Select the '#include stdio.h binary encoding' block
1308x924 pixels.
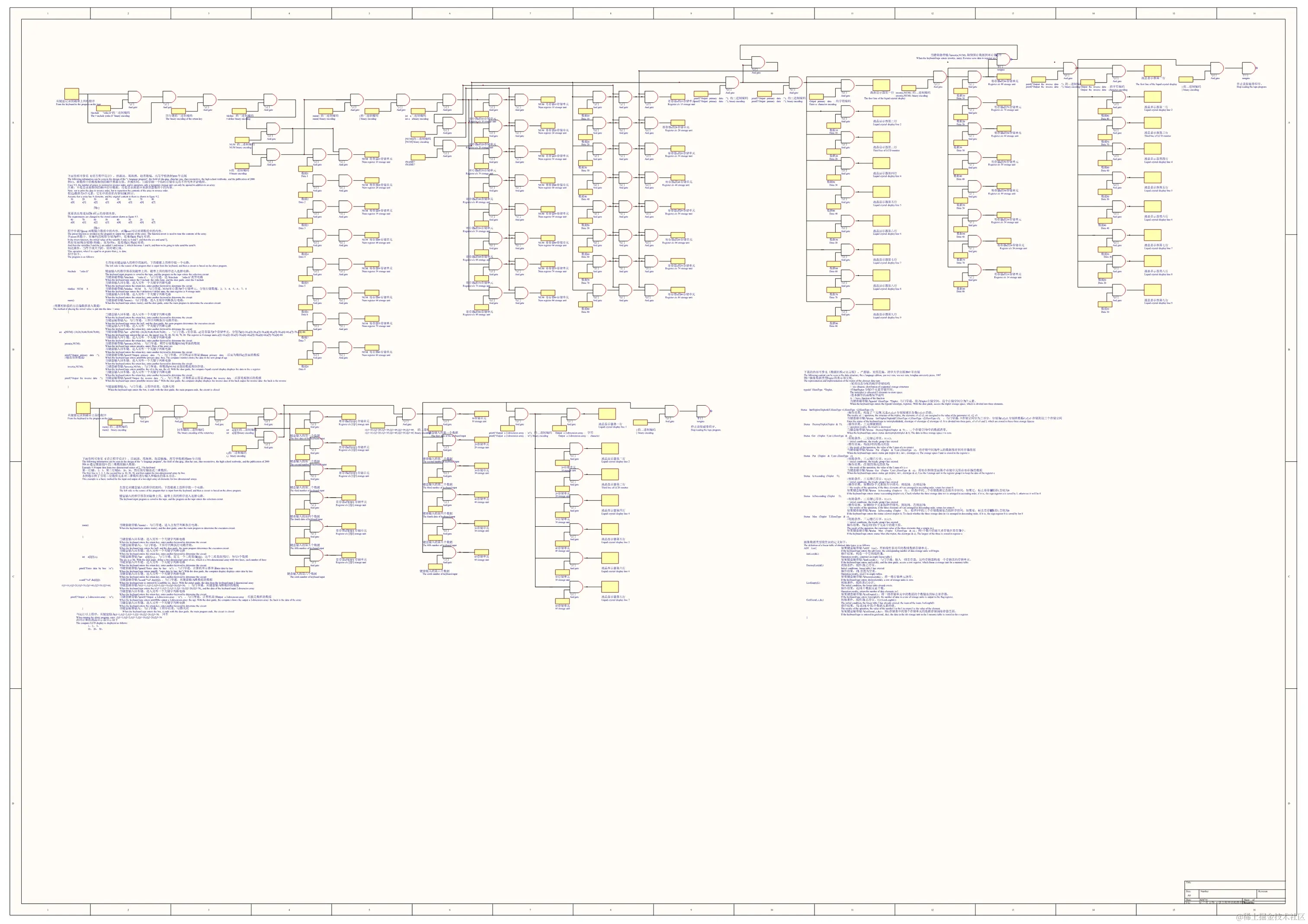103,108
